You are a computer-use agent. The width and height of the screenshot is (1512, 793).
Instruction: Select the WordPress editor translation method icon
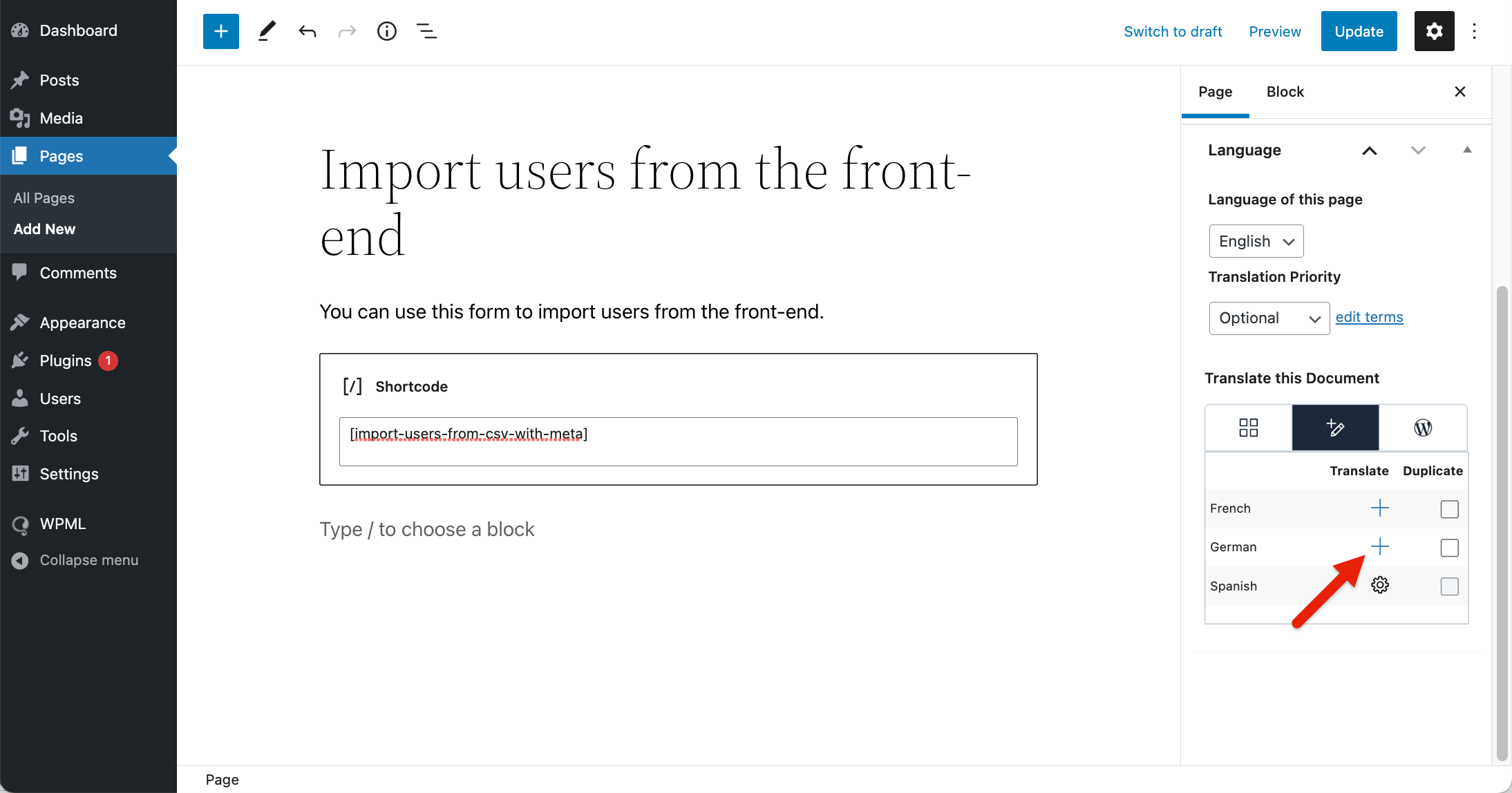pos(1423,428)
